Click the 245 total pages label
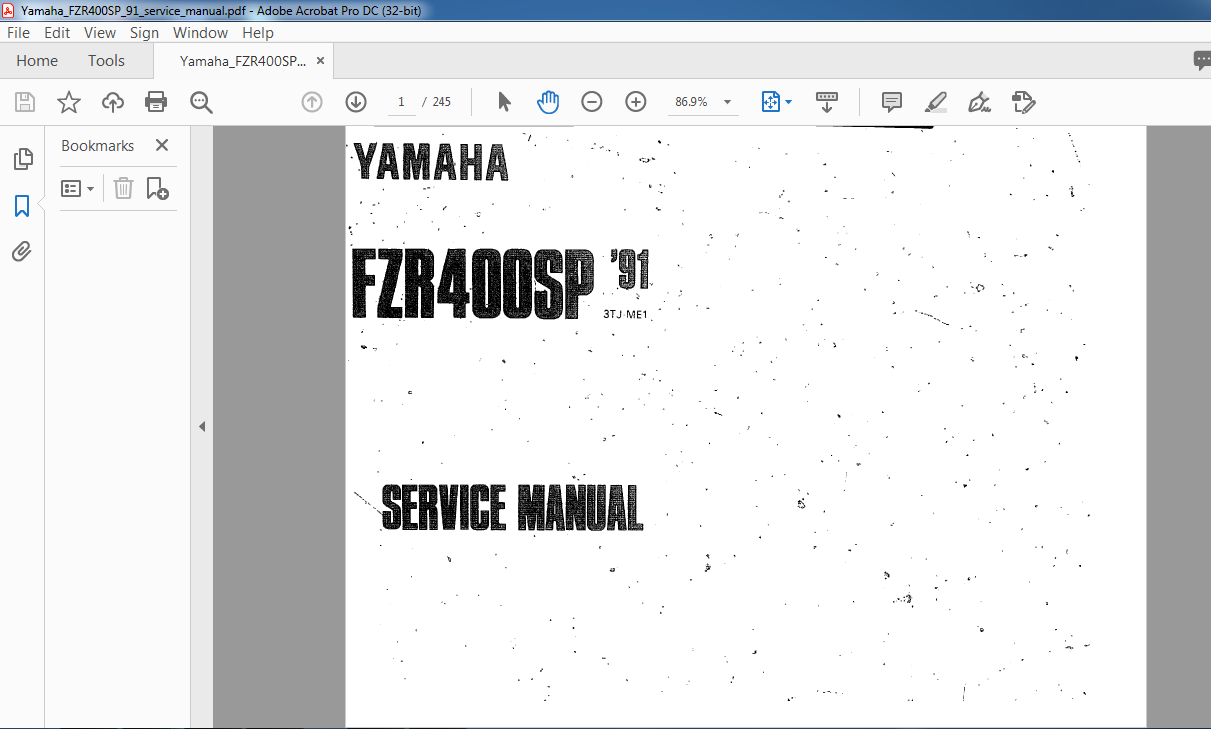1211x729 pixels. click(441, 102)
